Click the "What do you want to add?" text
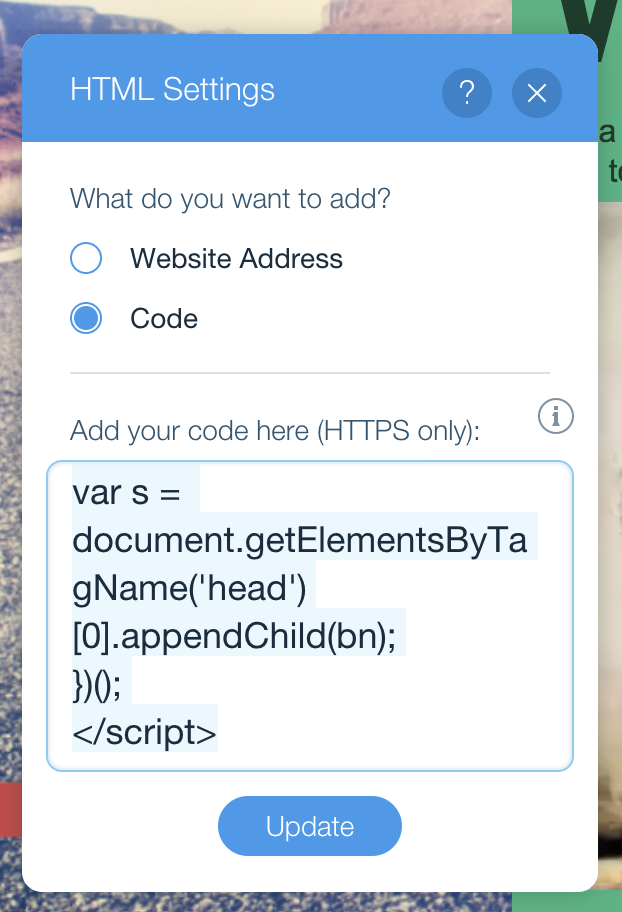Viewport: 622px width, 912px height. point(230,197)
